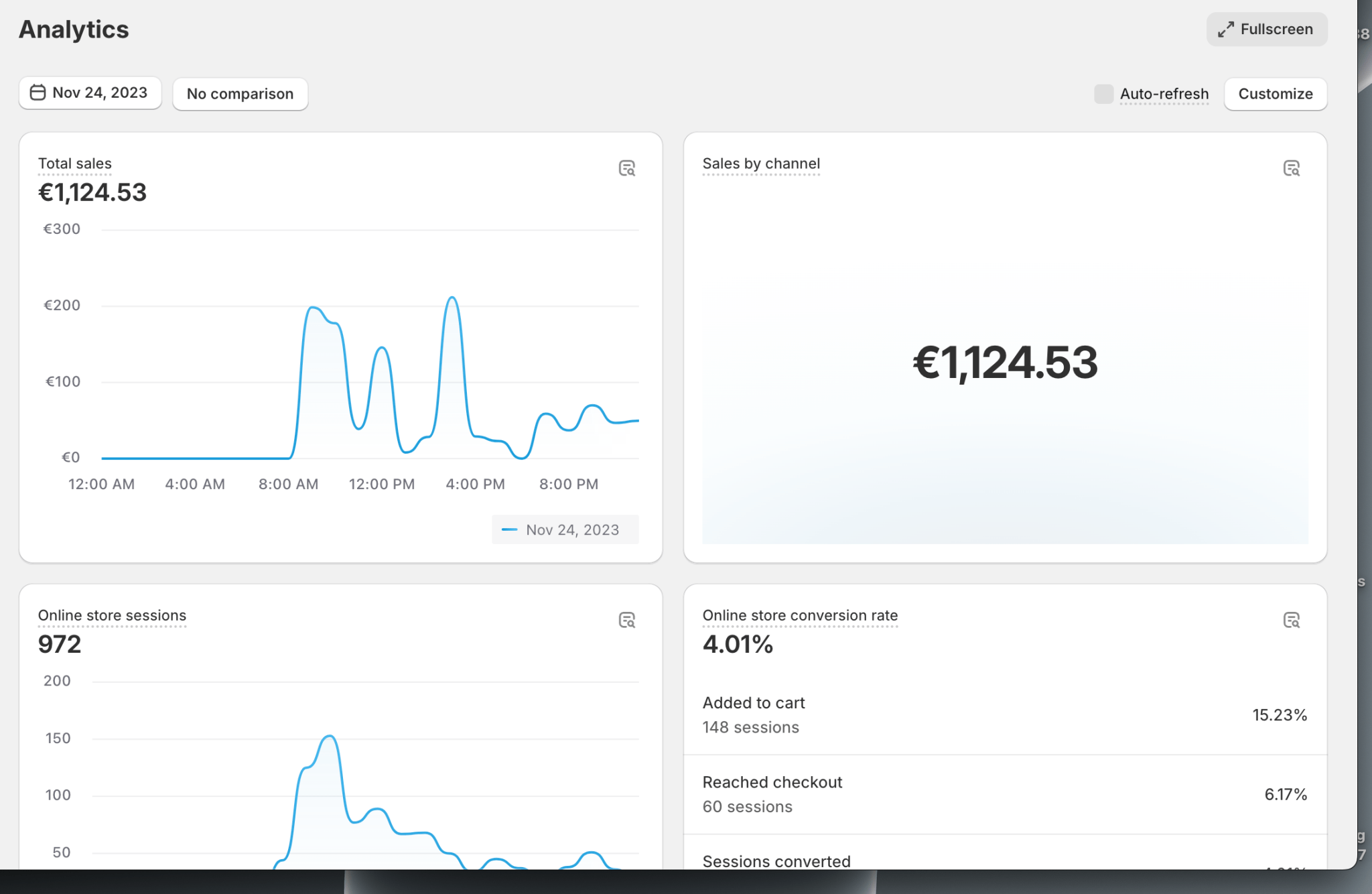Enable the Auto-refresh checkbox

[1103, 94]
